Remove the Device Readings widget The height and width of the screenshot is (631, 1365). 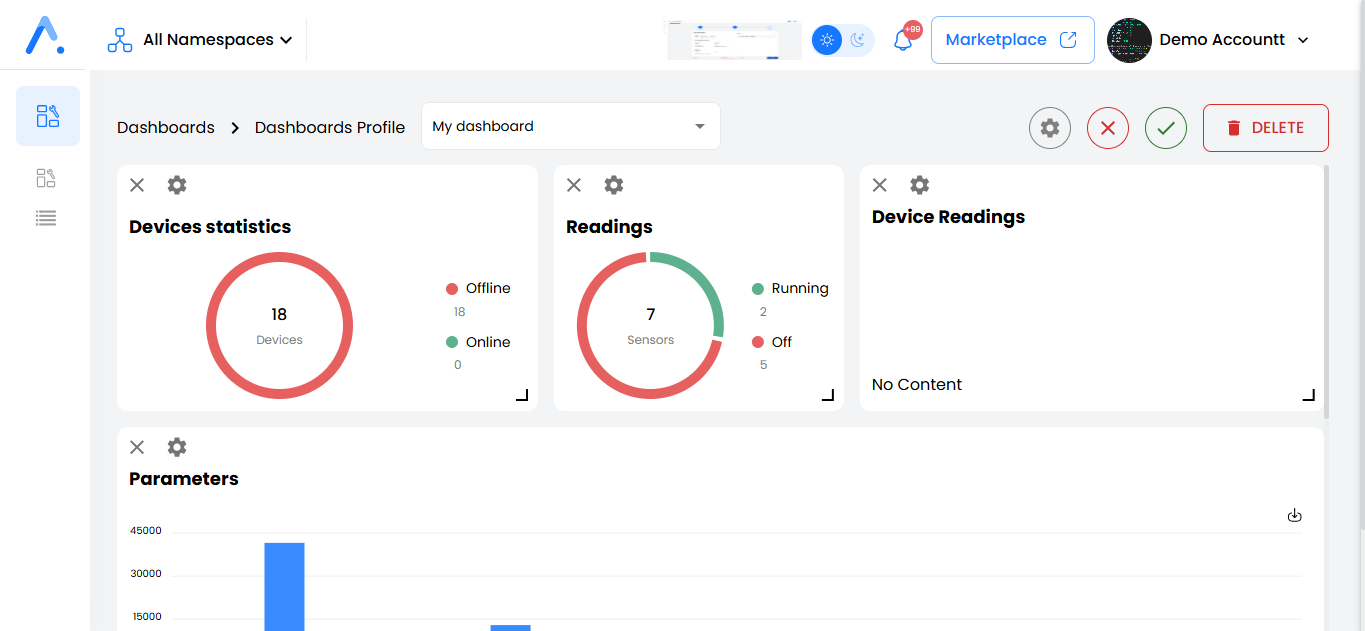pyautogui.click(x=879, y=184)
